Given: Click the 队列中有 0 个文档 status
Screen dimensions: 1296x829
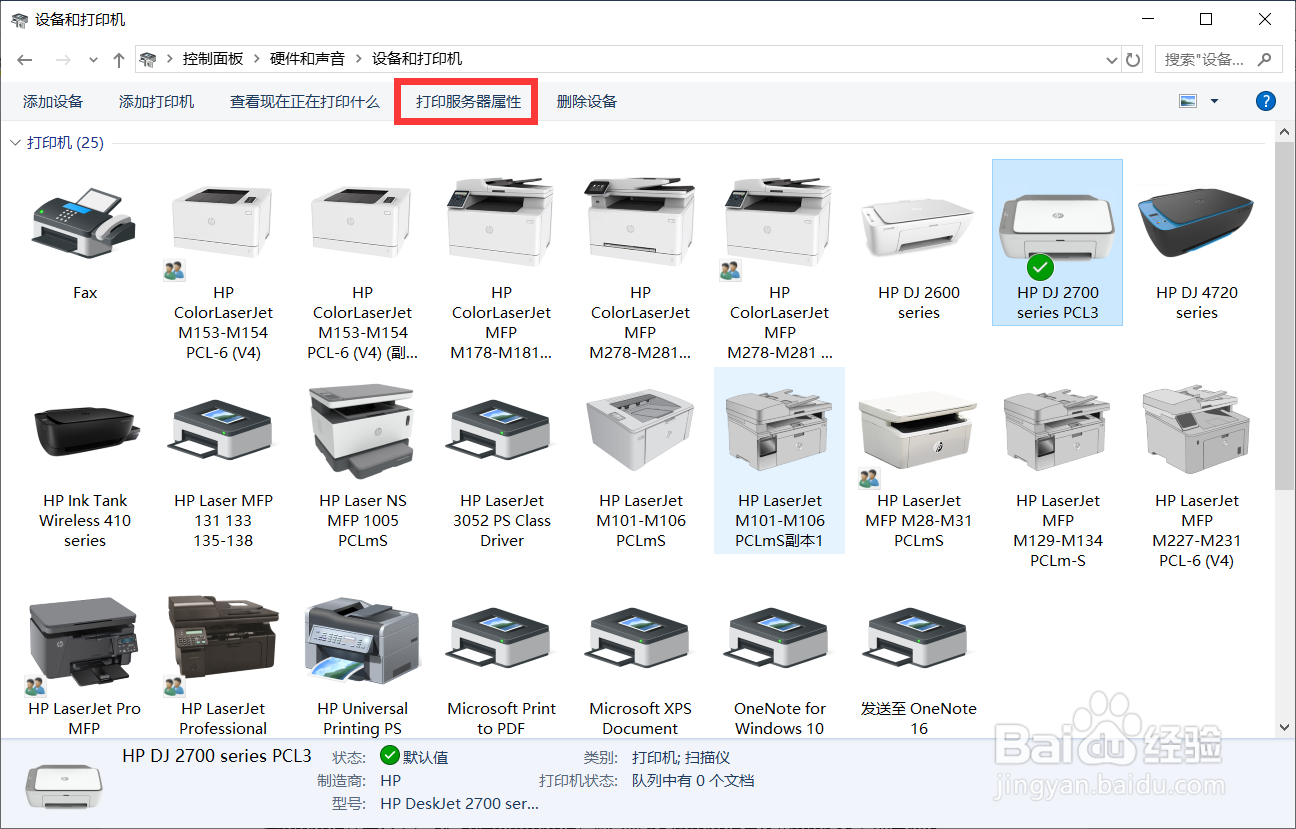Looking at the screenshot, I should point(692,780).
